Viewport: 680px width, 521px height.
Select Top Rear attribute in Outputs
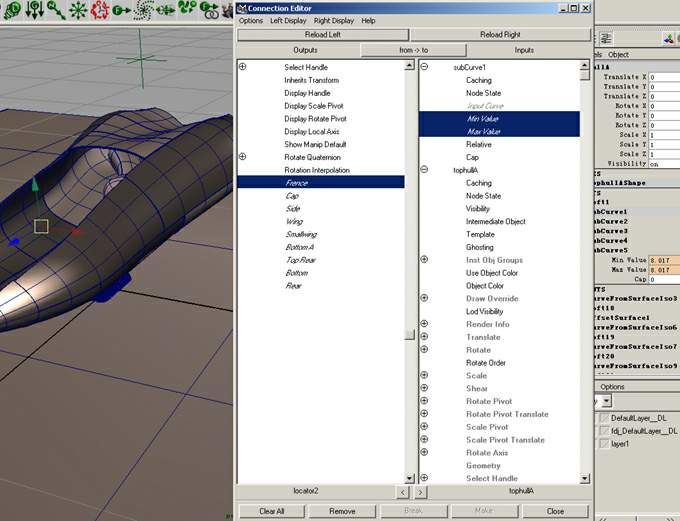pos(301,260)
